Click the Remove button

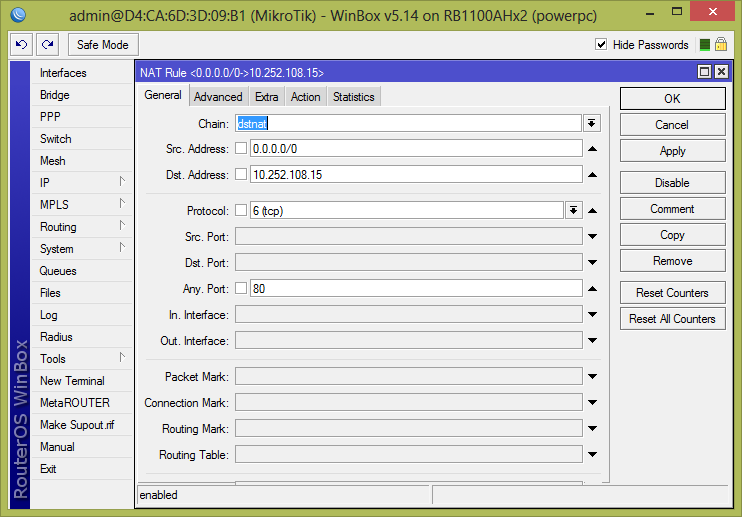(x=672, y=261)
